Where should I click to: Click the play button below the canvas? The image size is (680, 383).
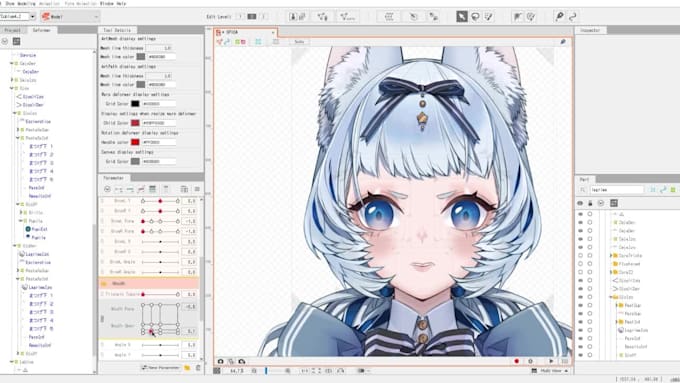[x=551, y=361]
